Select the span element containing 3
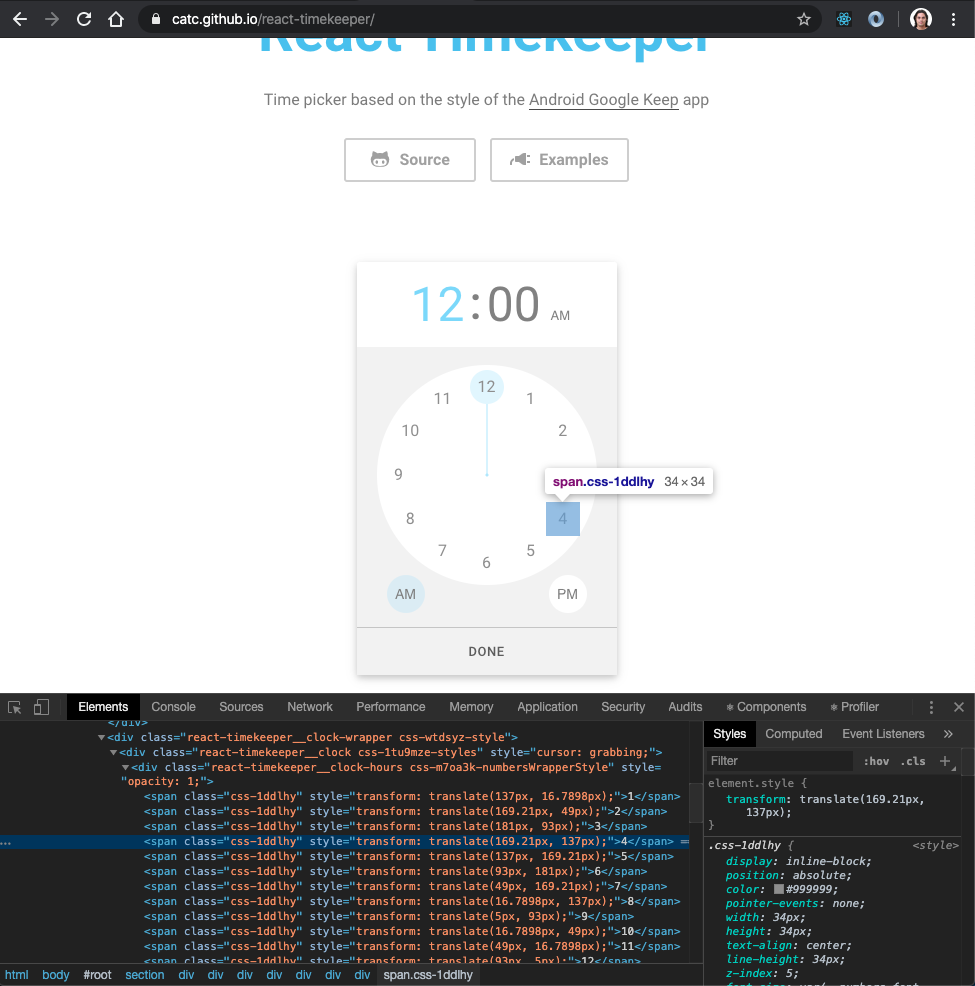Screen dimensions: 975x986 395,826
